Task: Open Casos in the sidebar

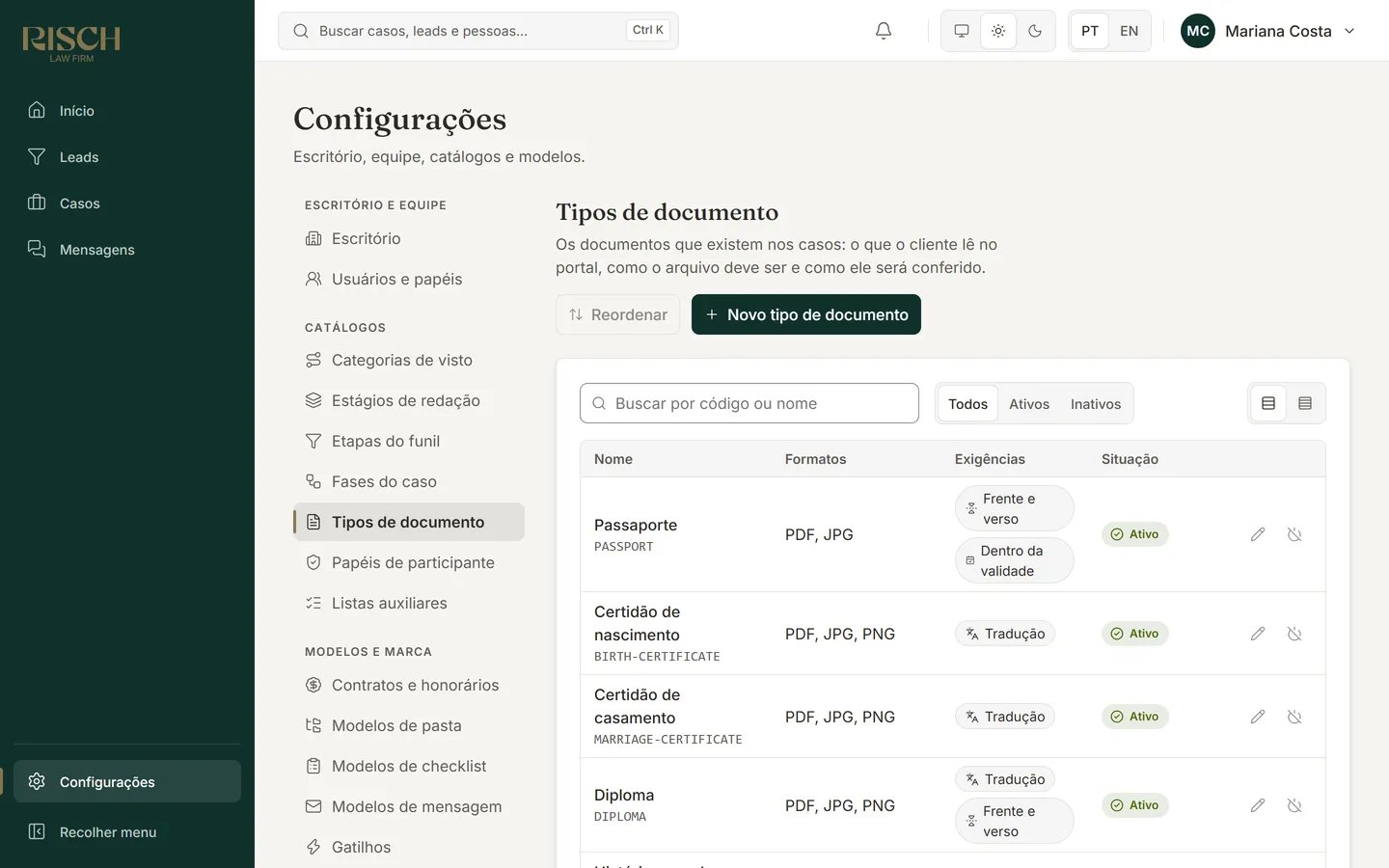Action: click(x=127, y=203)
